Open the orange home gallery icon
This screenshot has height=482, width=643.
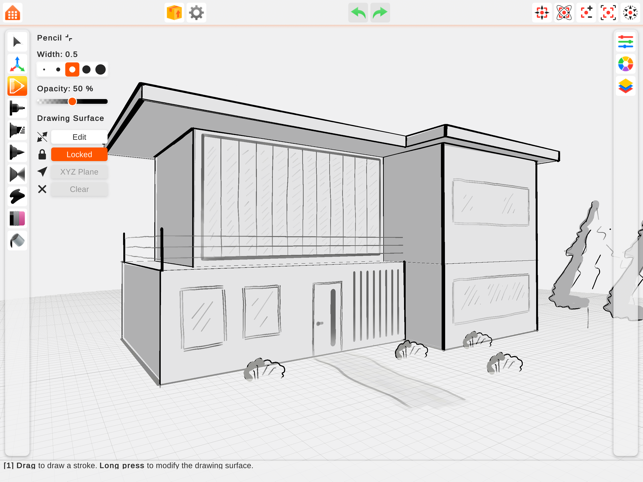tap(12, 13)
